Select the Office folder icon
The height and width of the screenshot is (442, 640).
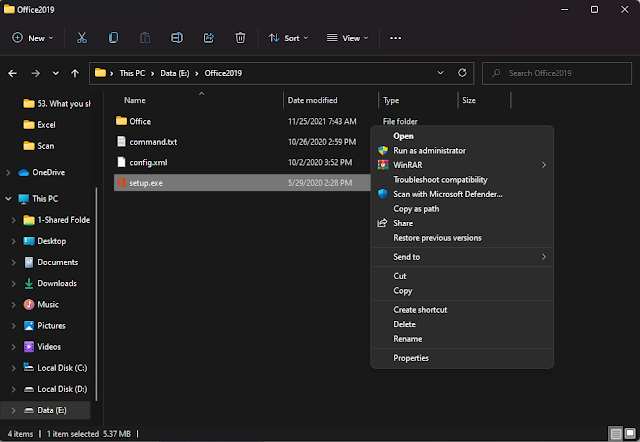[x=121, y=121]
